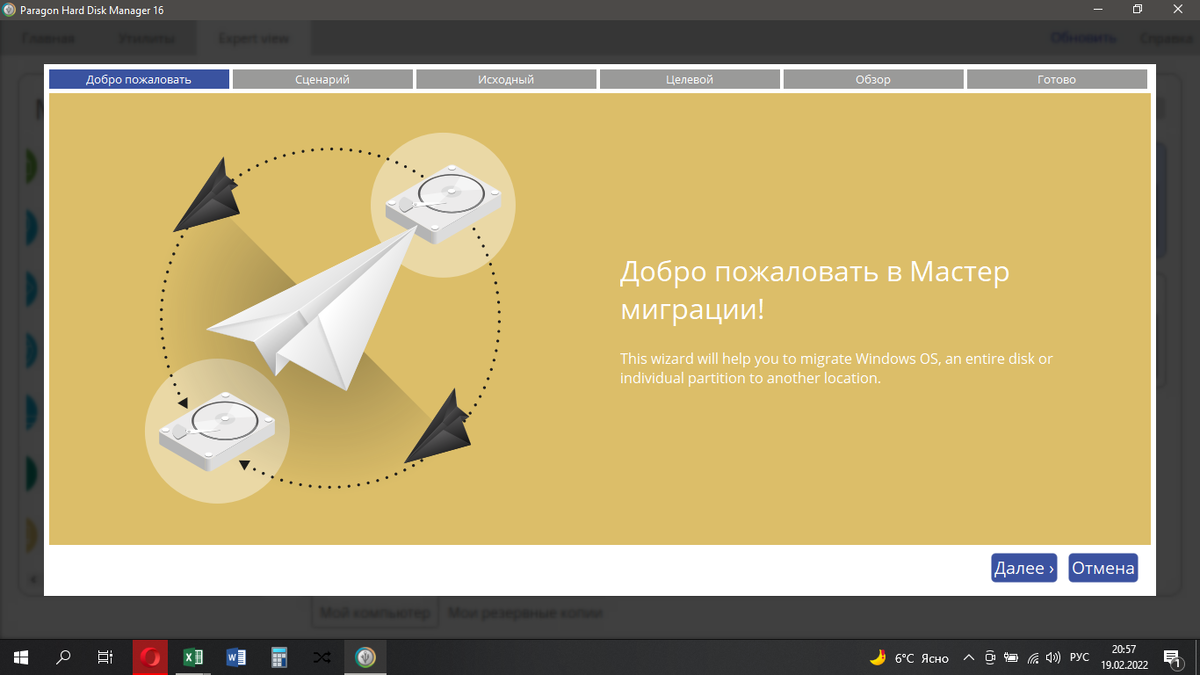Click the Wi-Fi network icon in the tray
Screen dimensions: 1200x675
click(x=1031, y=657)
